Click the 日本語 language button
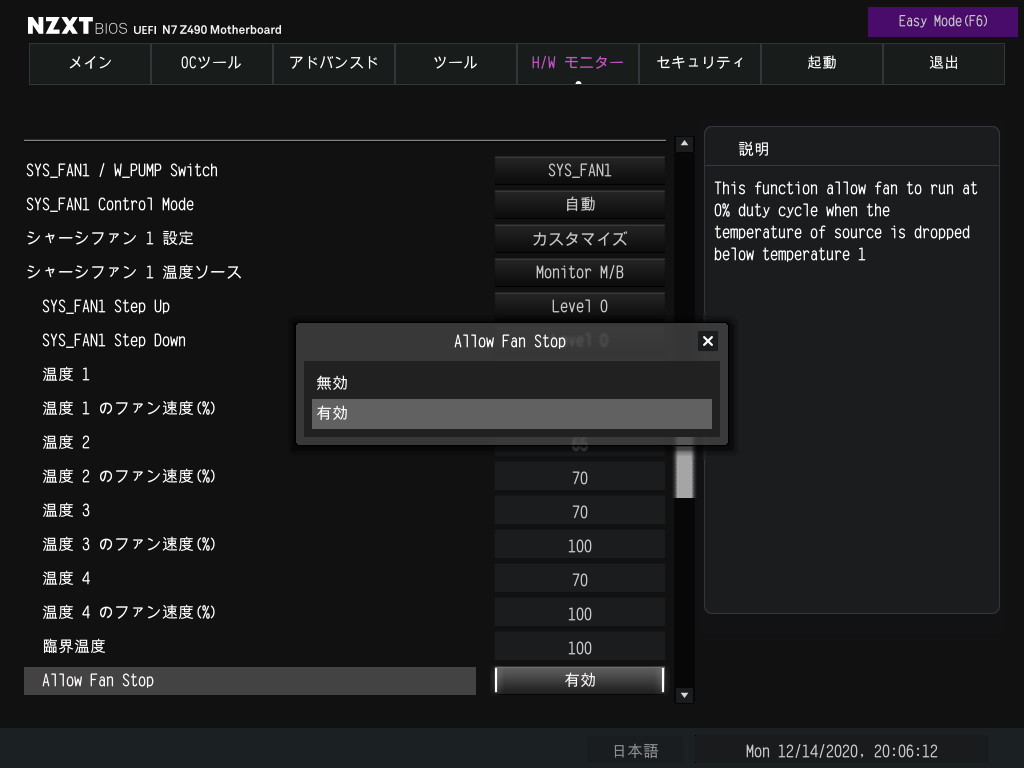 coord(635,751)
